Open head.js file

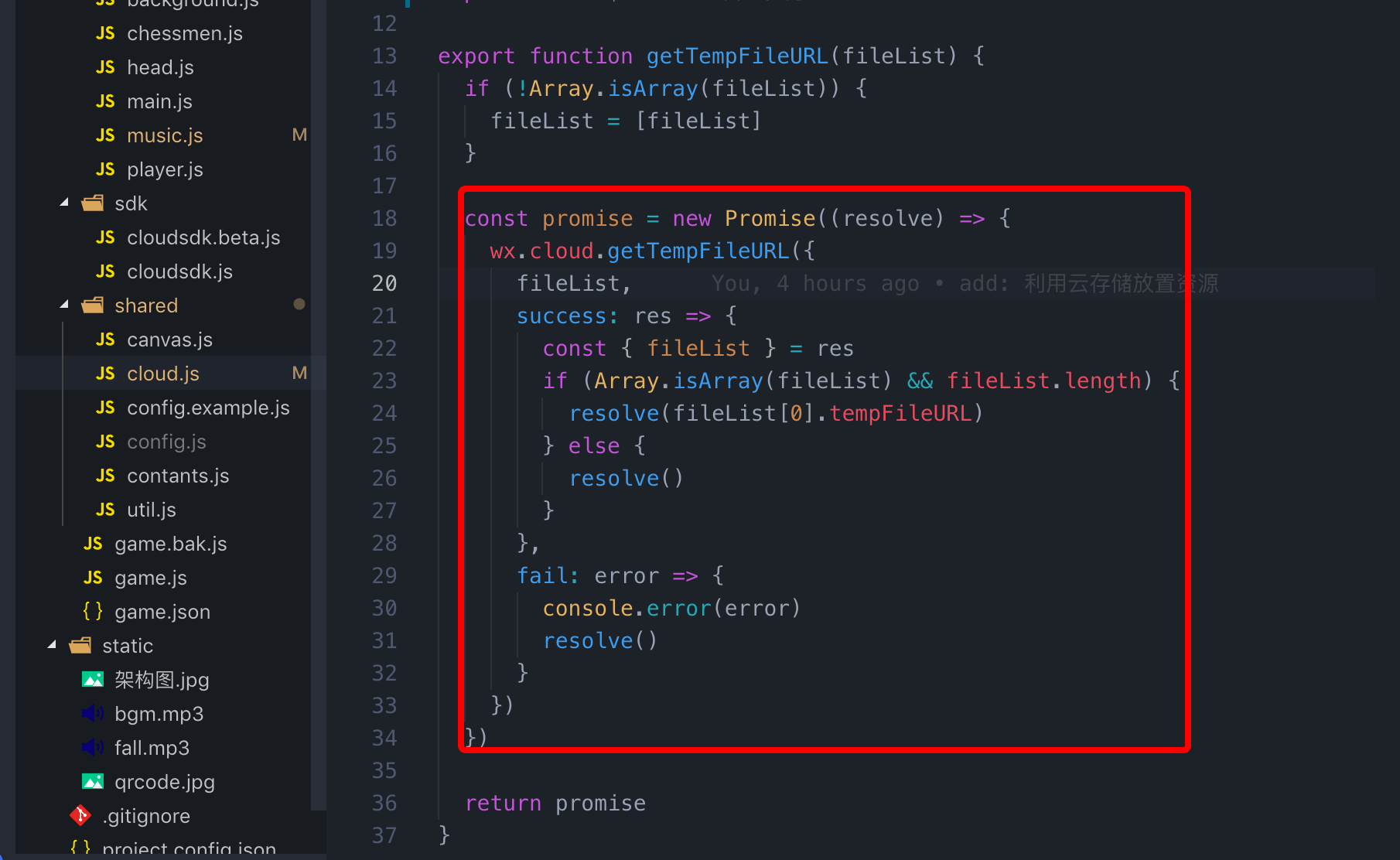(160, 67)
